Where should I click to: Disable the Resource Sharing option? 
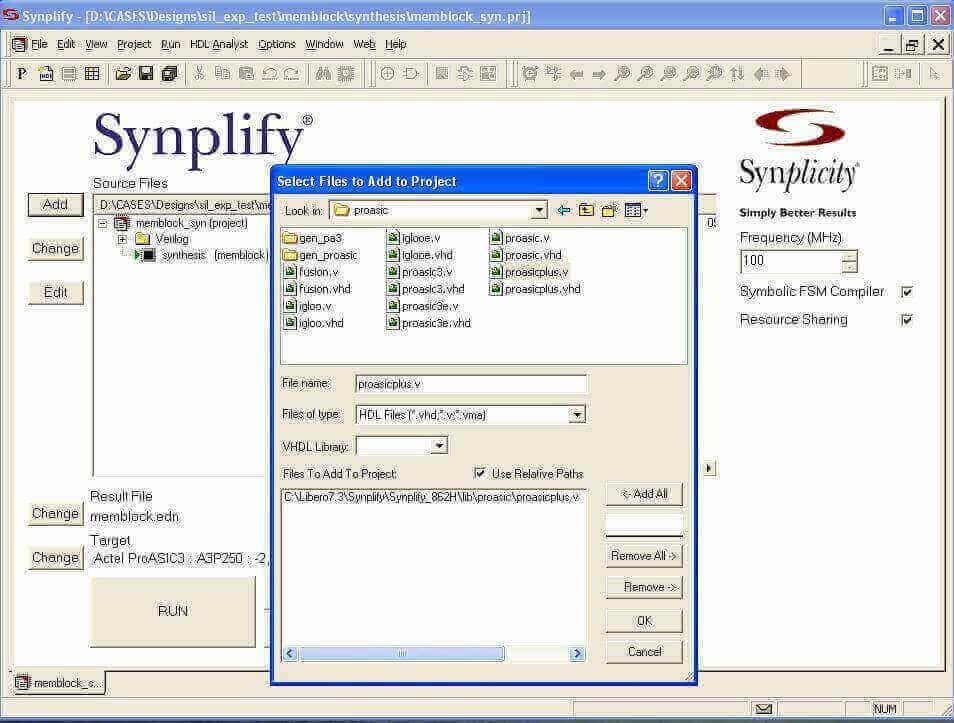pos(906,320)
